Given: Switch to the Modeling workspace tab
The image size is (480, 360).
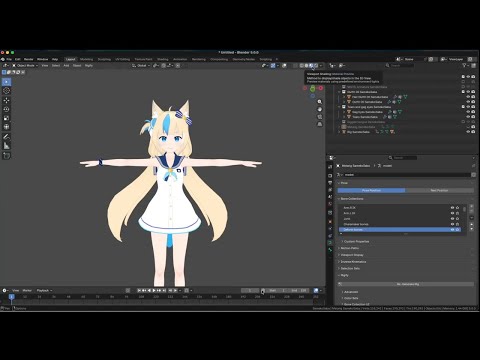Looking at the screenshot, I should pyautogui.click(x=86, y=59).
